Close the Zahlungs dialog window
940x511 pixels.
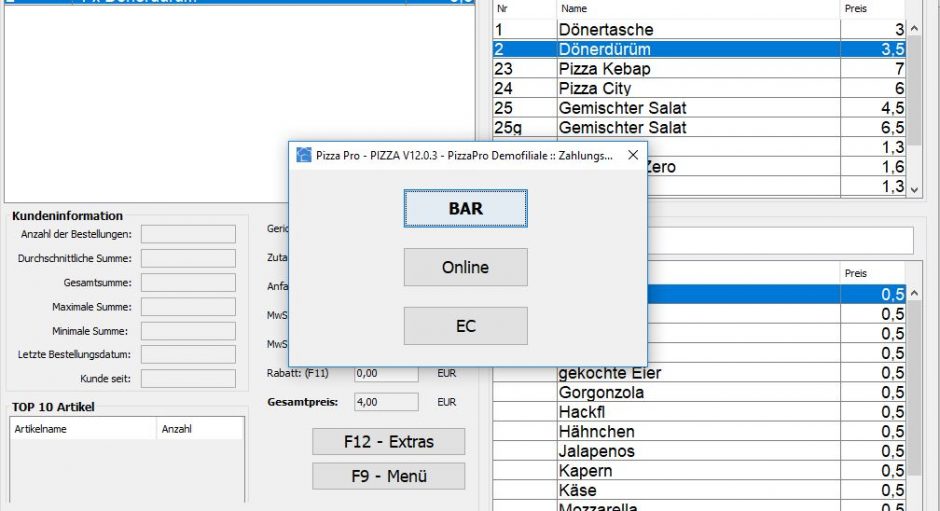click(632, 155)
